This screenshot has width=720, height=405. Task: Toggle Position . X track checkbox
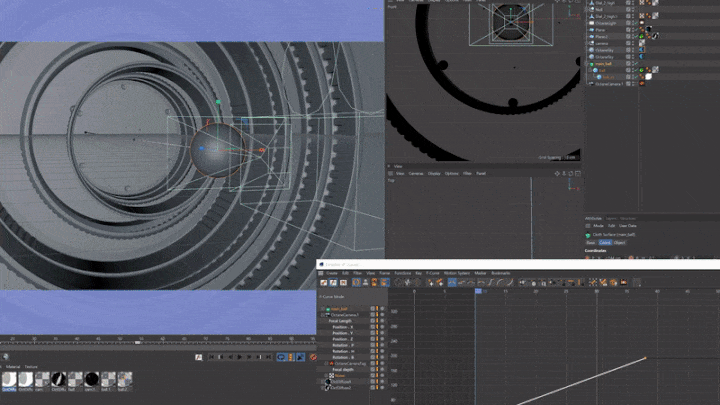coord(373,327)
